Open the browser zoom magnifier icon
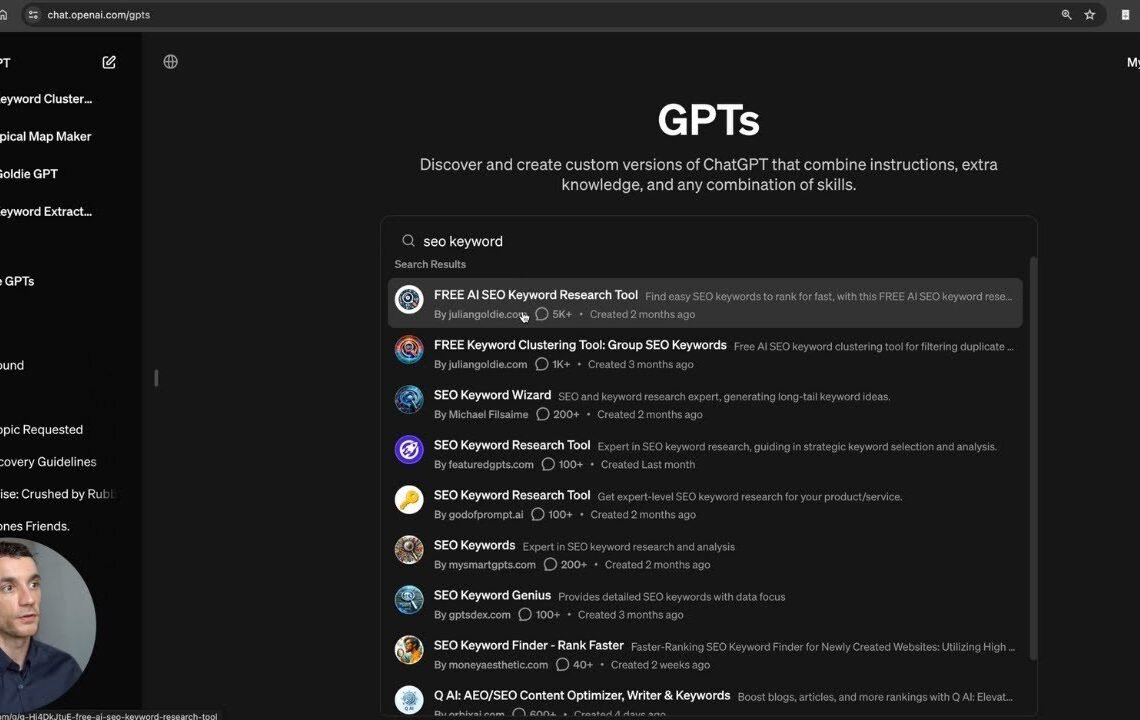The width and height of the screenshot is (1140, 720). 1066,15
